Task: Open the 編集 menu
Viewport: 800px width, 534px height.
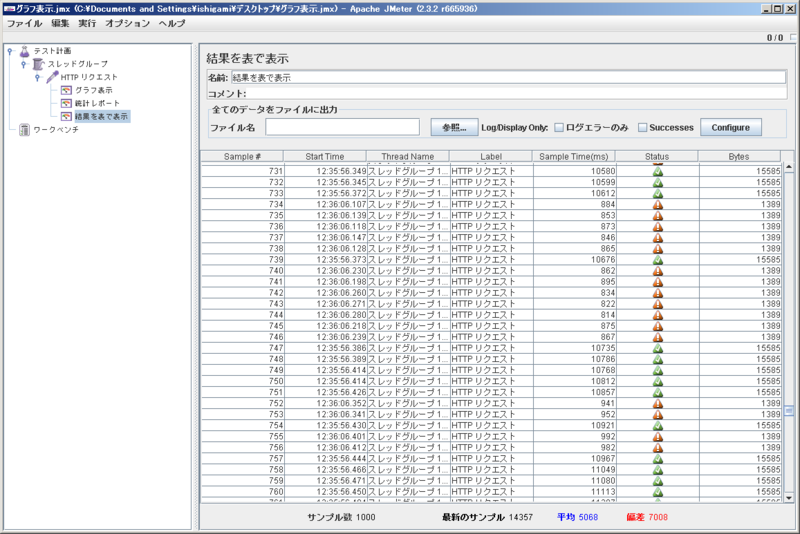Action: (x=60, y=23)
